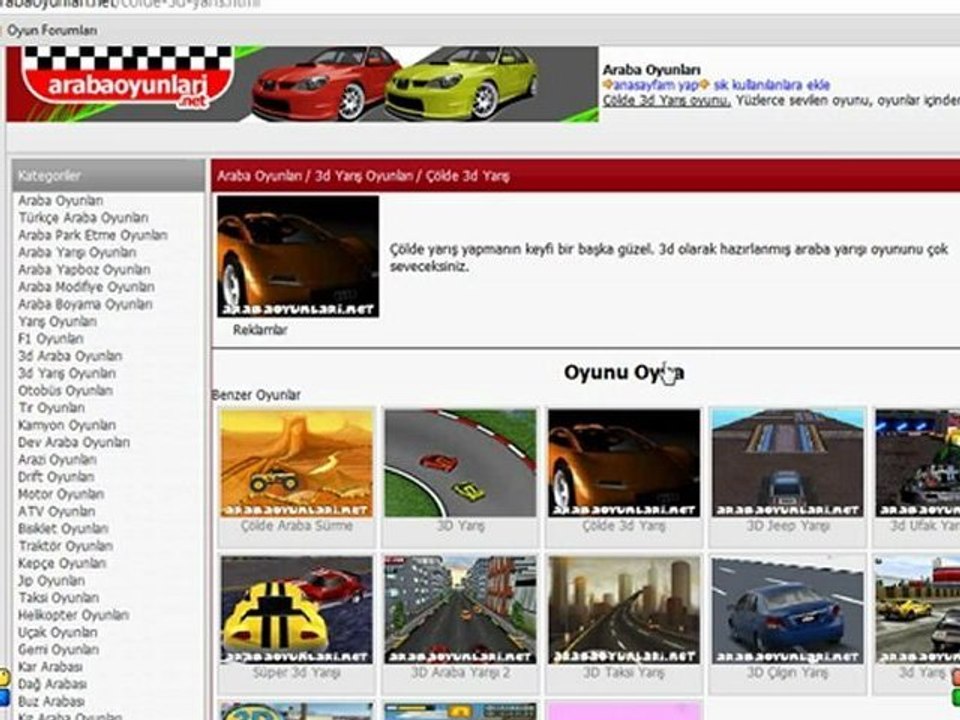Go to Drift Oyunları category
This screenshot has width=960, height=720.
[56, 476]
